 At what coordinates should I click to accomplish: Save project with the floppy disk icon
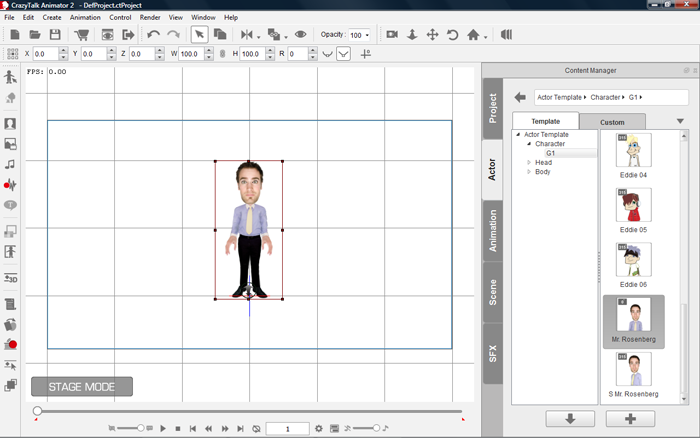tap(55, 34)
